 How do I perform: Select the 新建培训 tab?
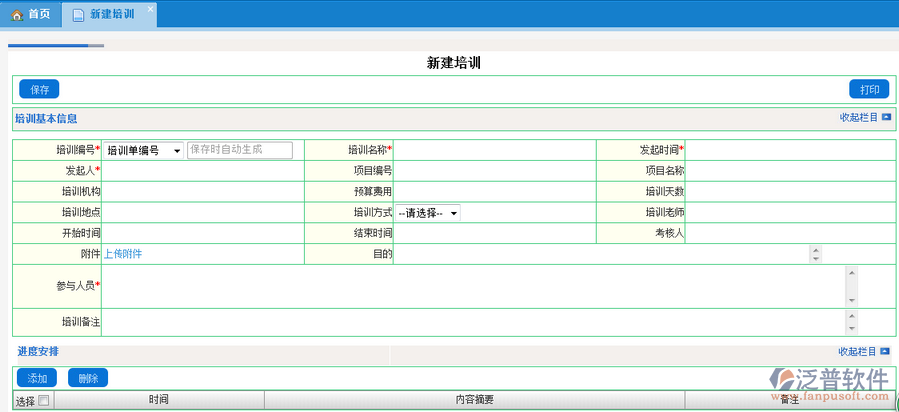111,15
